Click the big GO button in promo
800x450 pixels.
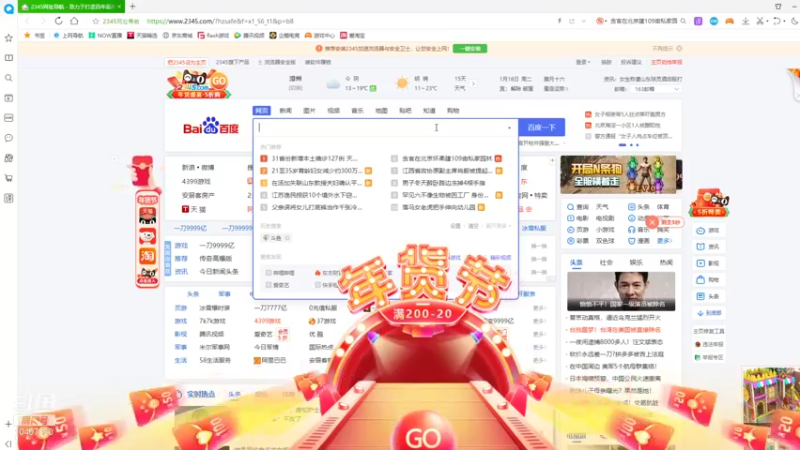[x=423, y=436]
